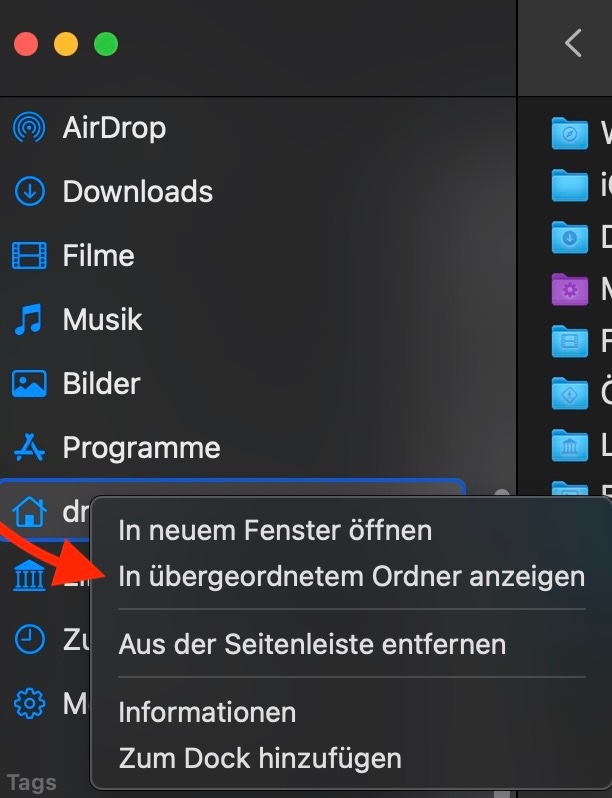The height and width of the screenshot is (798, 612).
Task: Click the Tags section header
Action: [32, 783]
